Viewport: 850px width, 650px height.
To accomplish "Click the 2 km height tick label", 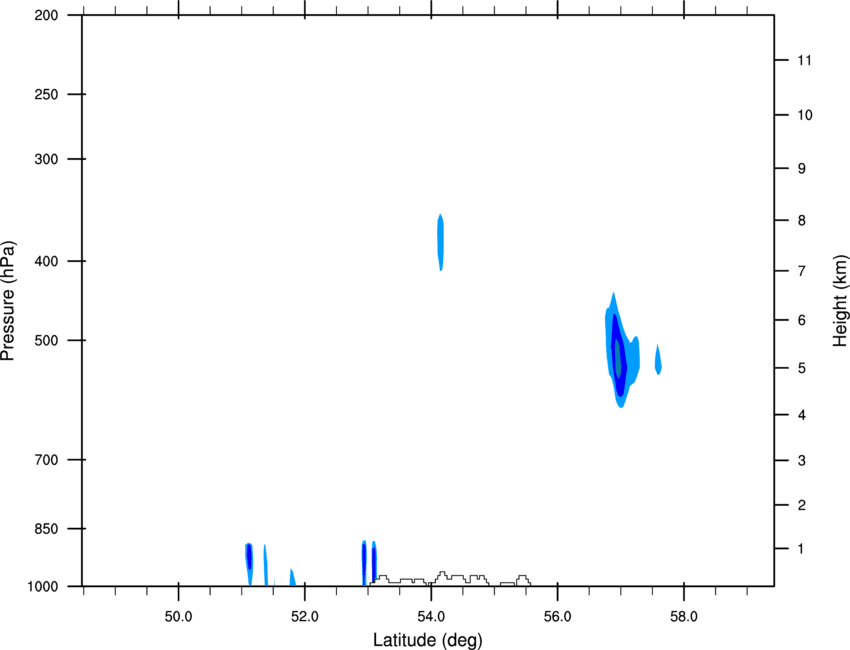I will [802, 505].
